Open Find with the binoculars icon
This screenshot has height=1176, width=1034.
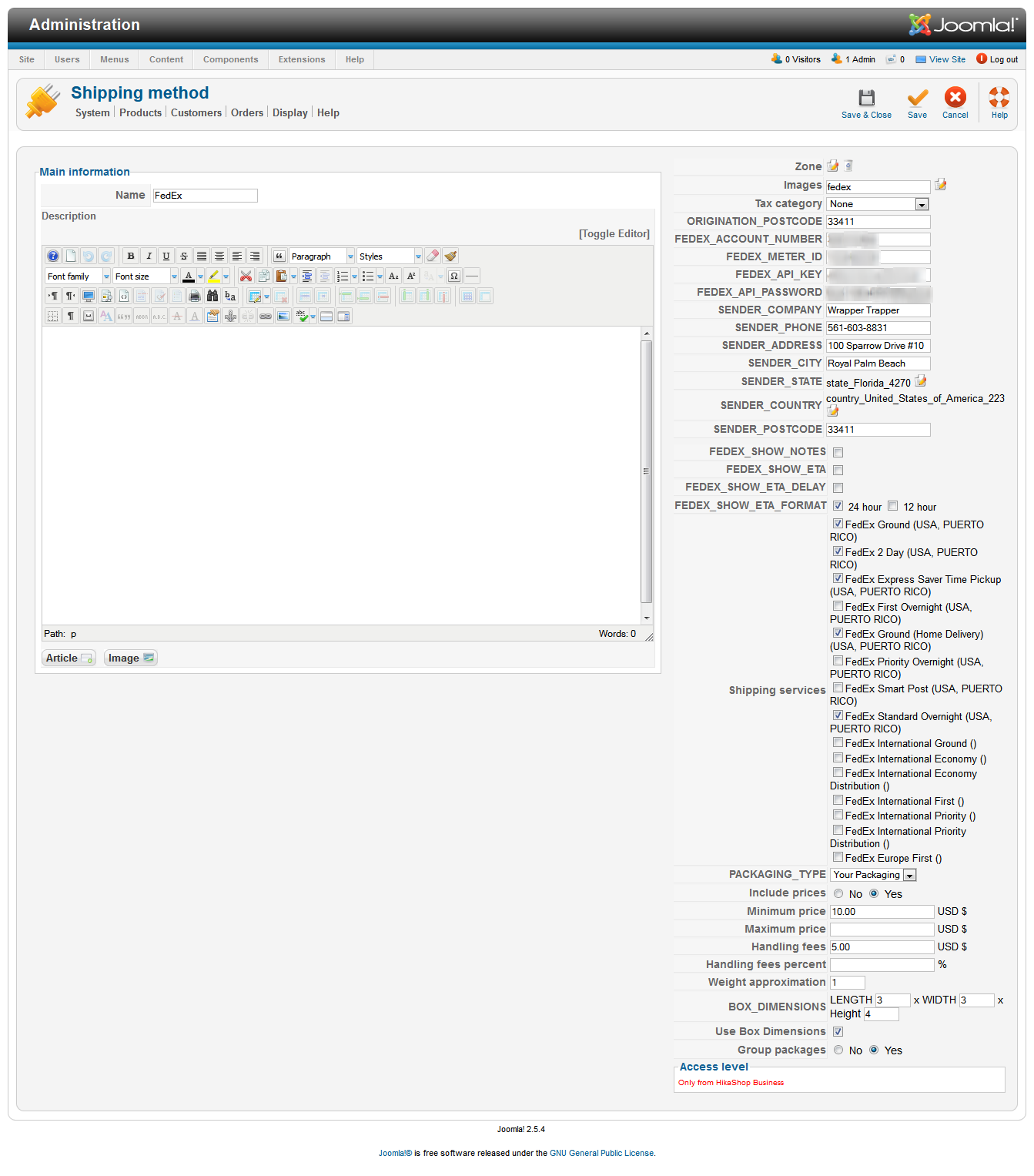[212, 296]
